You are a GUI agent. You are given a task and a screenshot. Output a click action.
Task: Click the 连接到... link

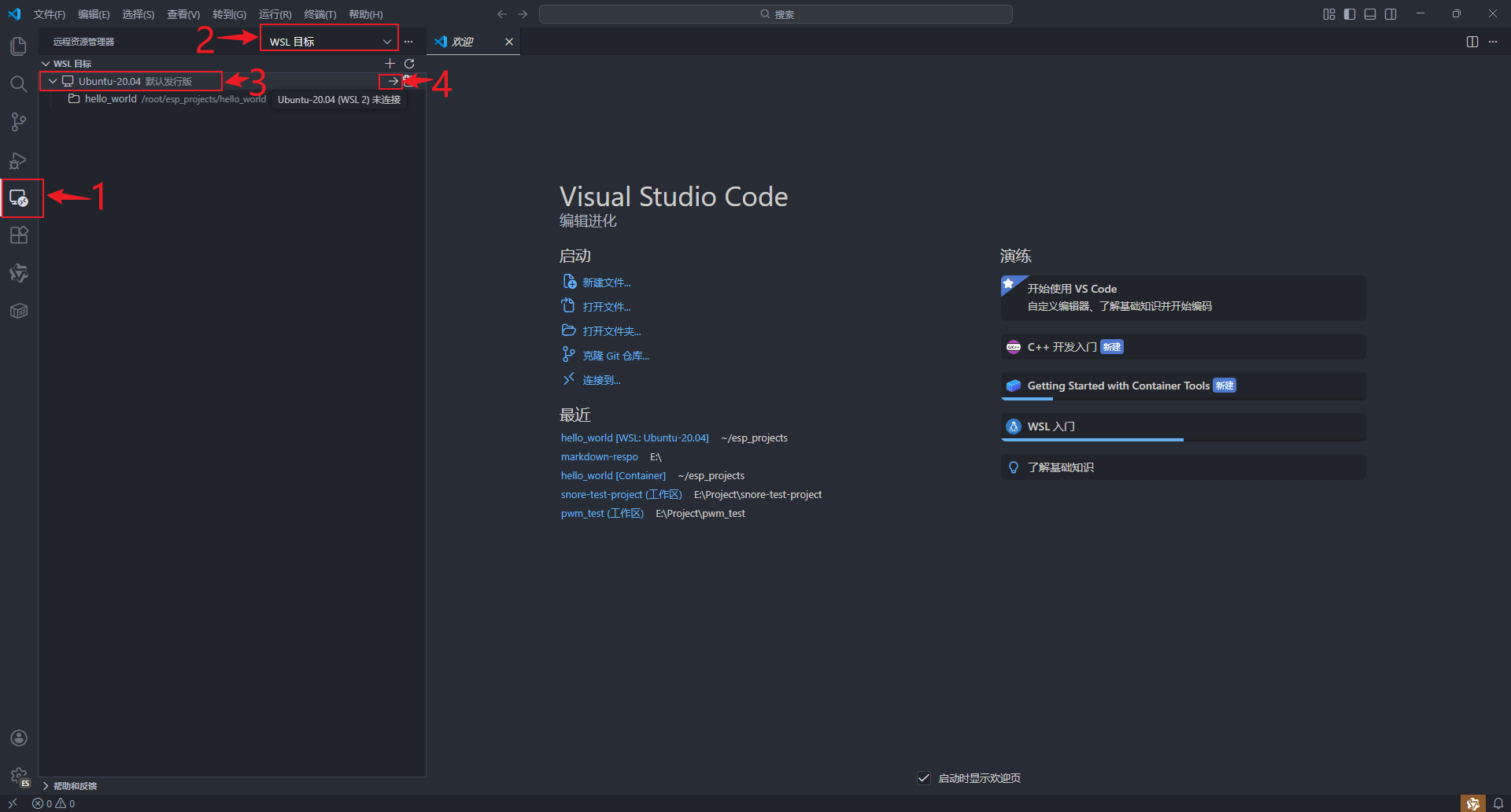click(602, 380)
